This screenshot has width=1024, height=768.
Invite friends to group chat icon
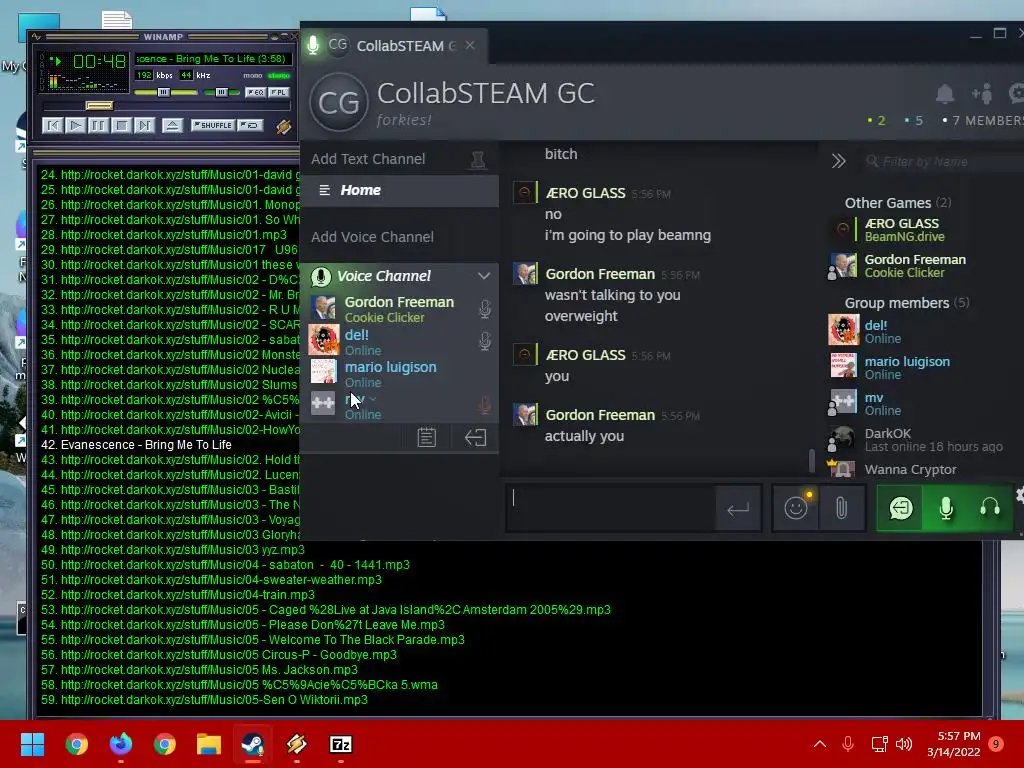[982, 94]
